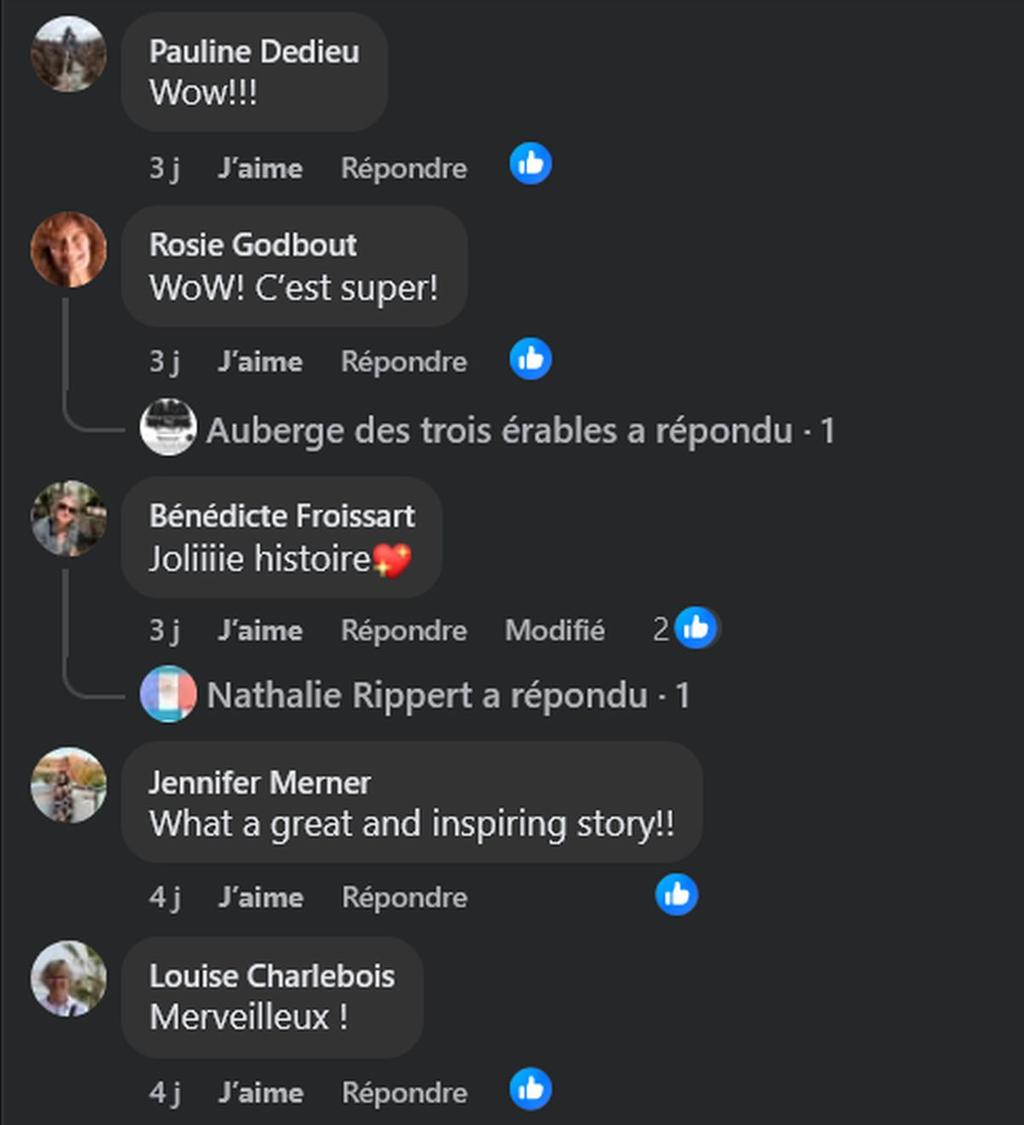Expand Nathalie Rippert's reply thread

tap(448, 695)
